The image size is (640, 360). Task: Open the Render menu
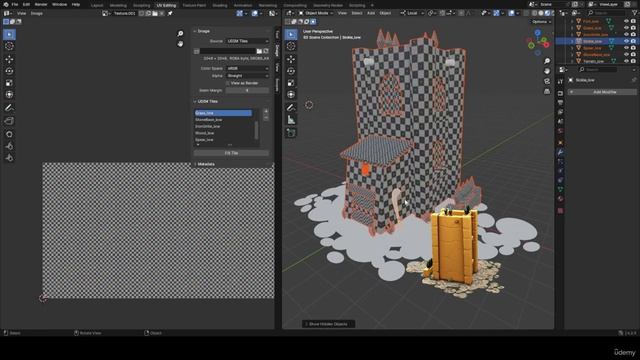(x=41, y=4)
